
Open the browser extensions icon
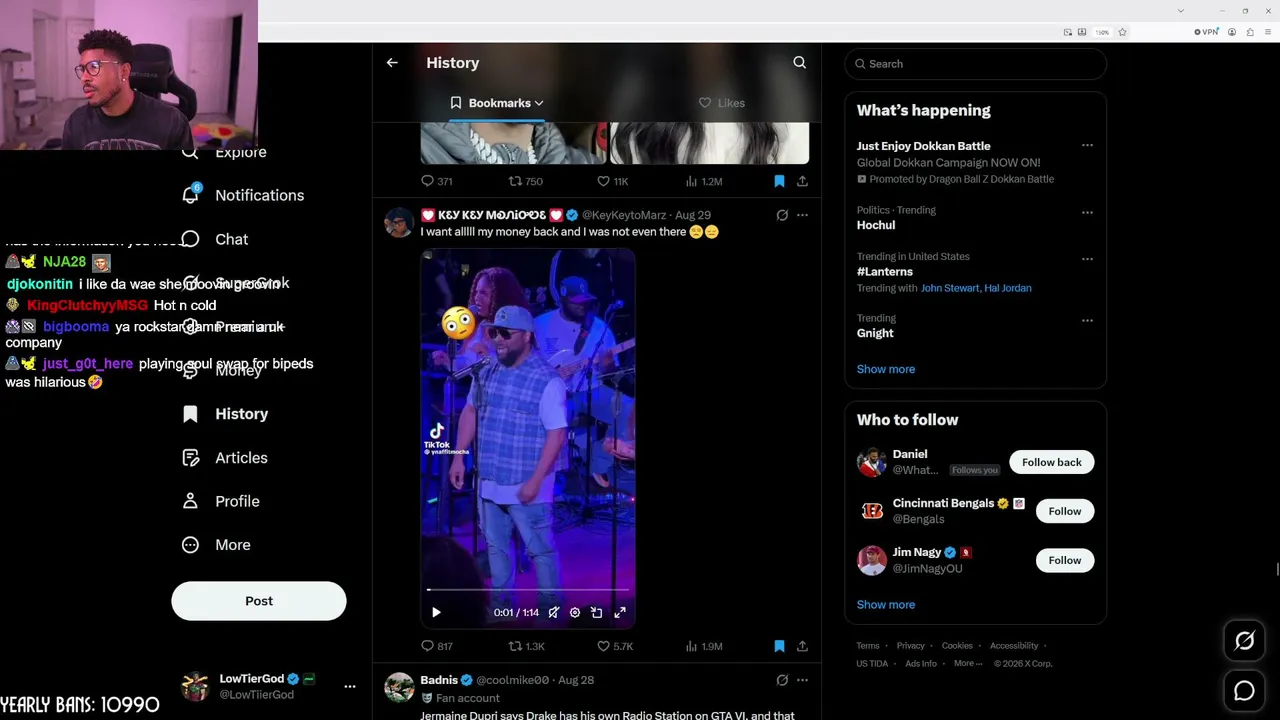[x=1250, y=32]
